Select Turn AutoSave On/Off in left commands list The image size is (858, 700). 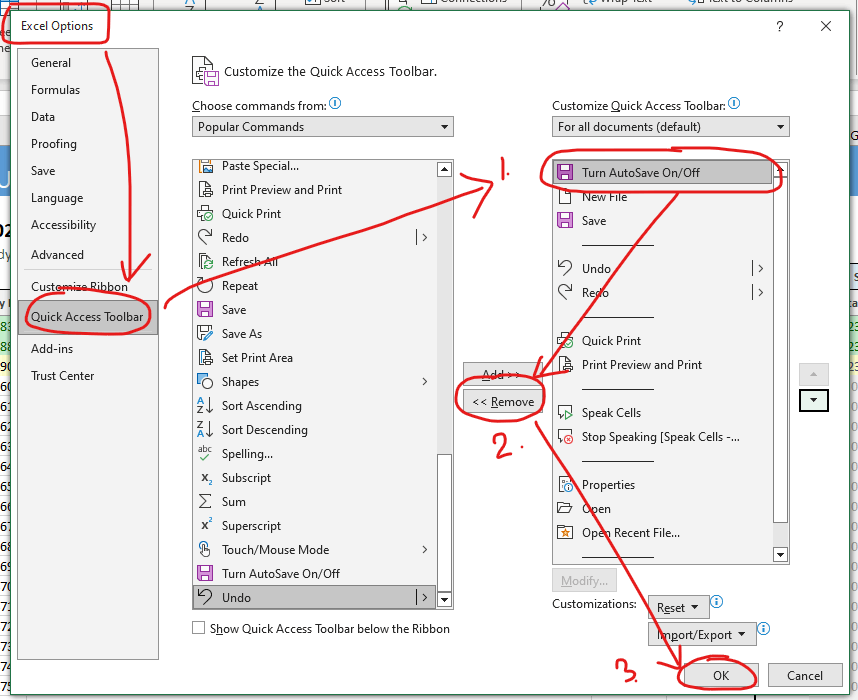point(315,574)
